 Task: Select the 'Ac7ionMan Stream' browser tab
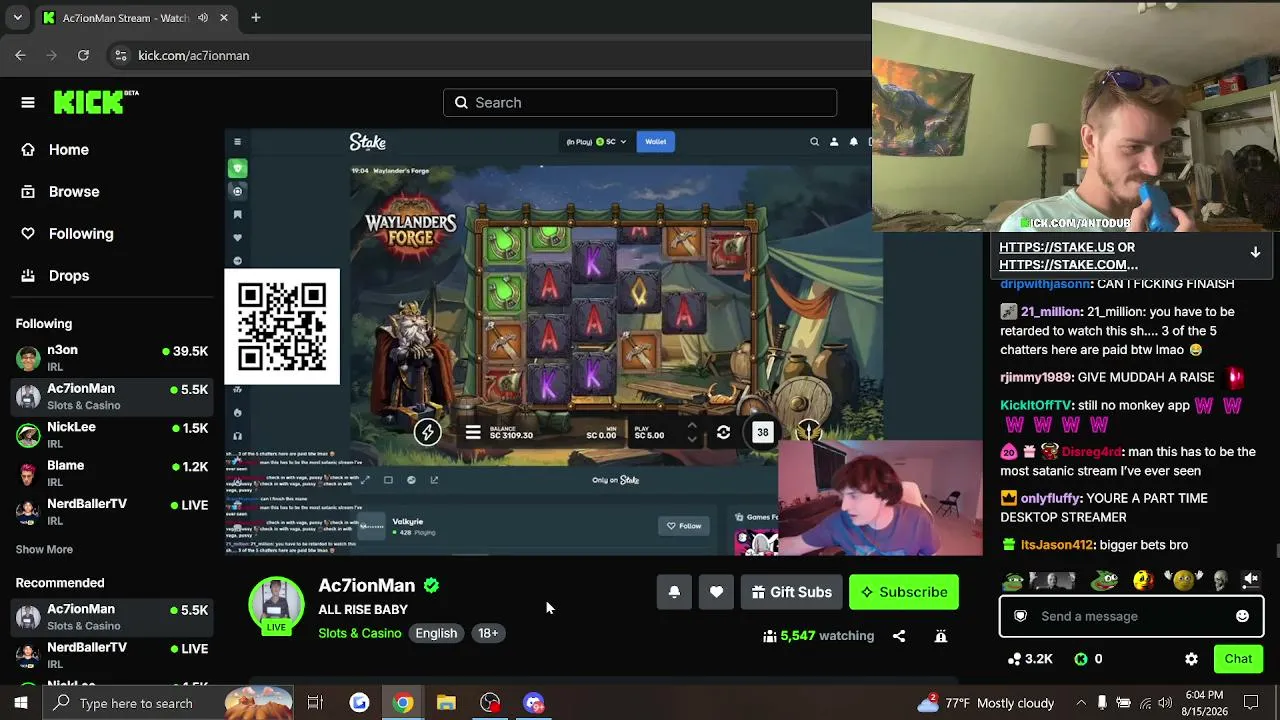click(x=136, y=18)
